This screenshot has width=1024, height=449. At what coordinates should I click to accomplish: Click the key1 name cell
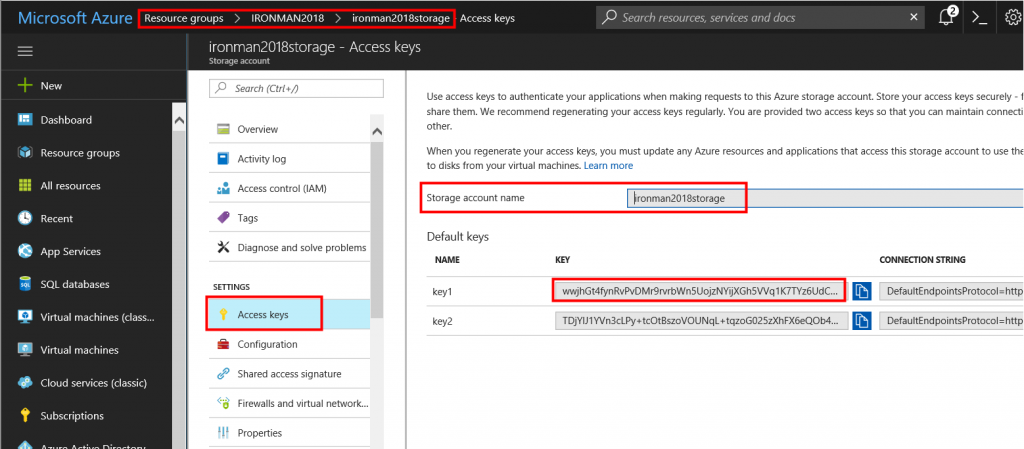point(442,292)
